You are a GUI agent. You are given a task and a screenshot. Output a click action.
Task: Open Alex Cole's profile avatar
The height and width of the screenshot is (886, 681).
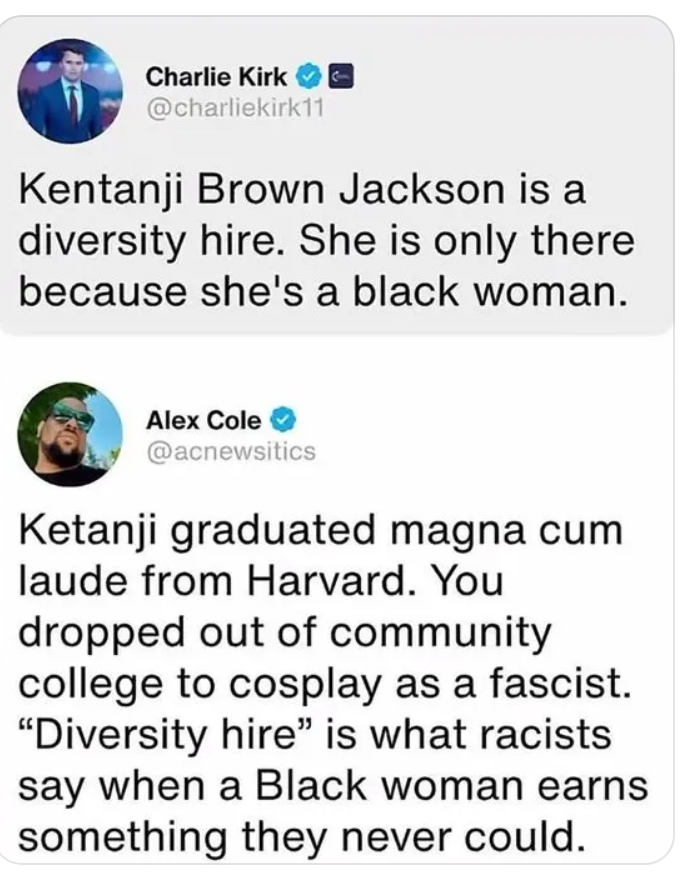[70, 434]
